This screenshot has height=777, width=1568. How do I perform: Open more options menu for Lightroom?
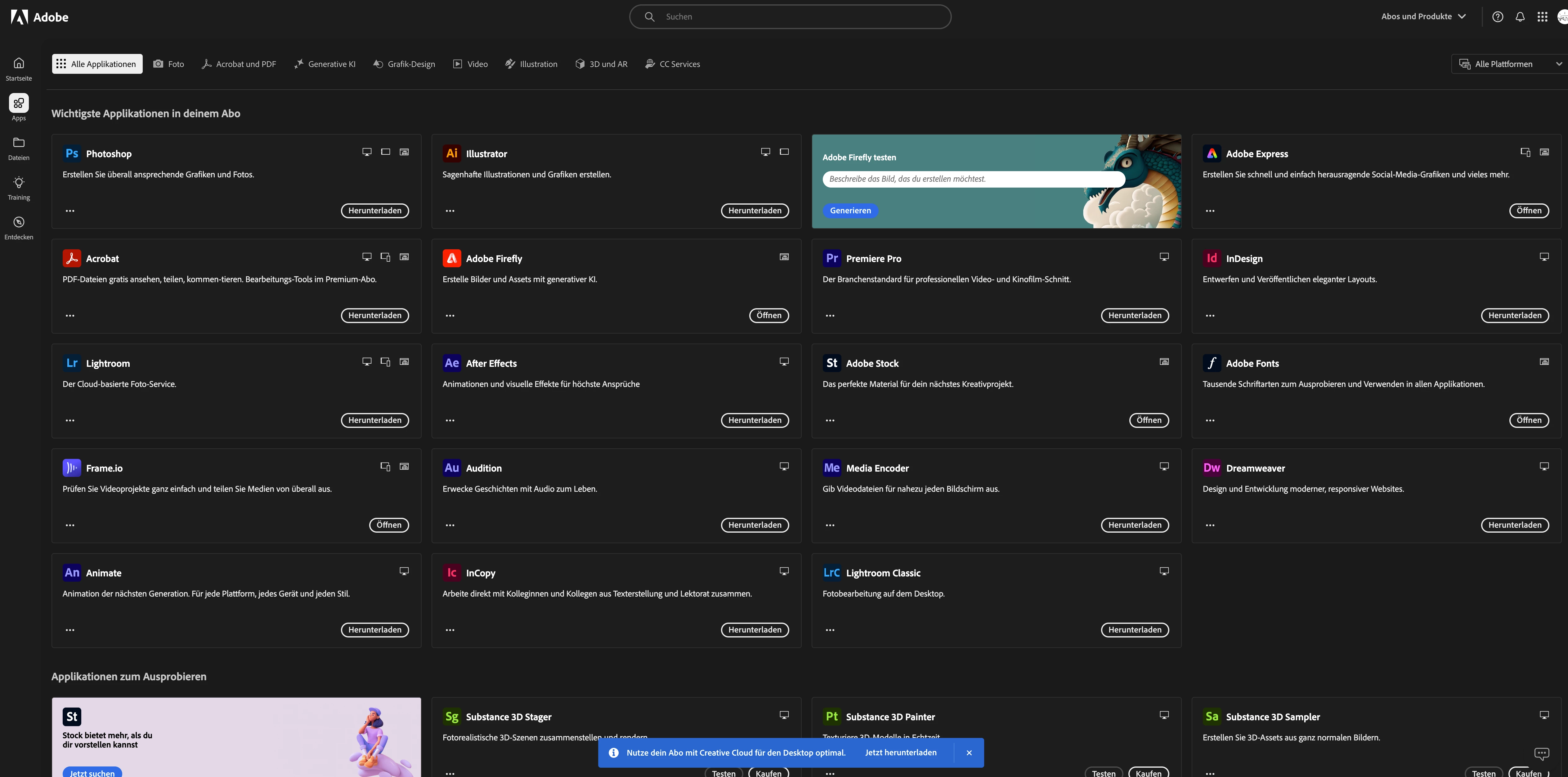pyautogui.click(x=70, y=420)
